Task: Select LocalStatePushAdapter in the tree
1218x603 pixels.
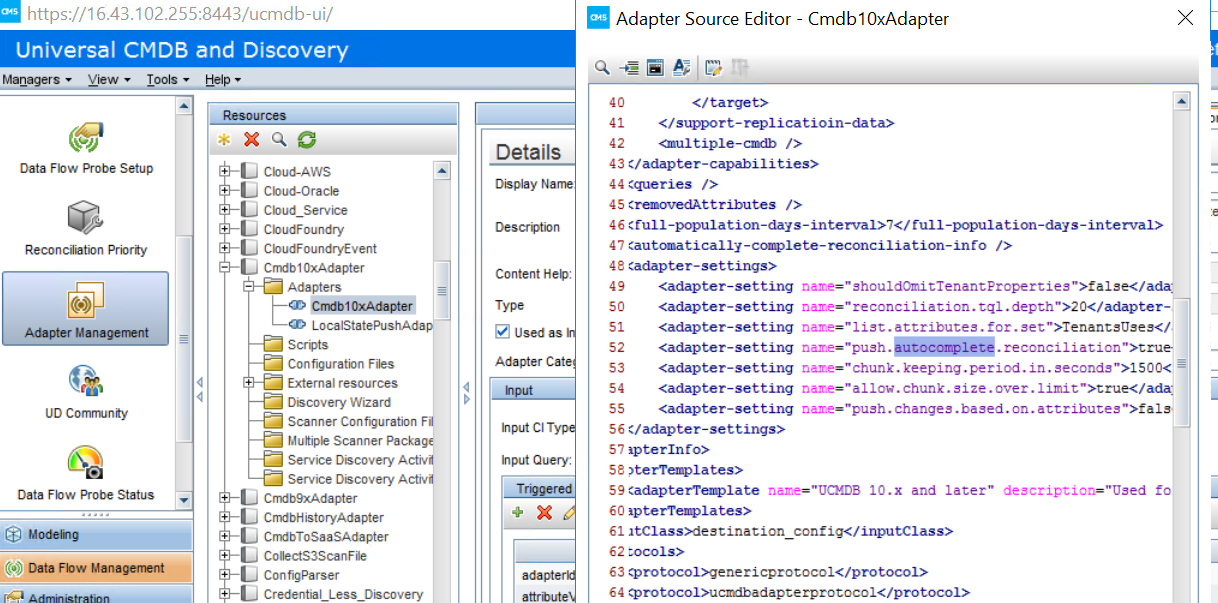Action: (x=371, y=325)
